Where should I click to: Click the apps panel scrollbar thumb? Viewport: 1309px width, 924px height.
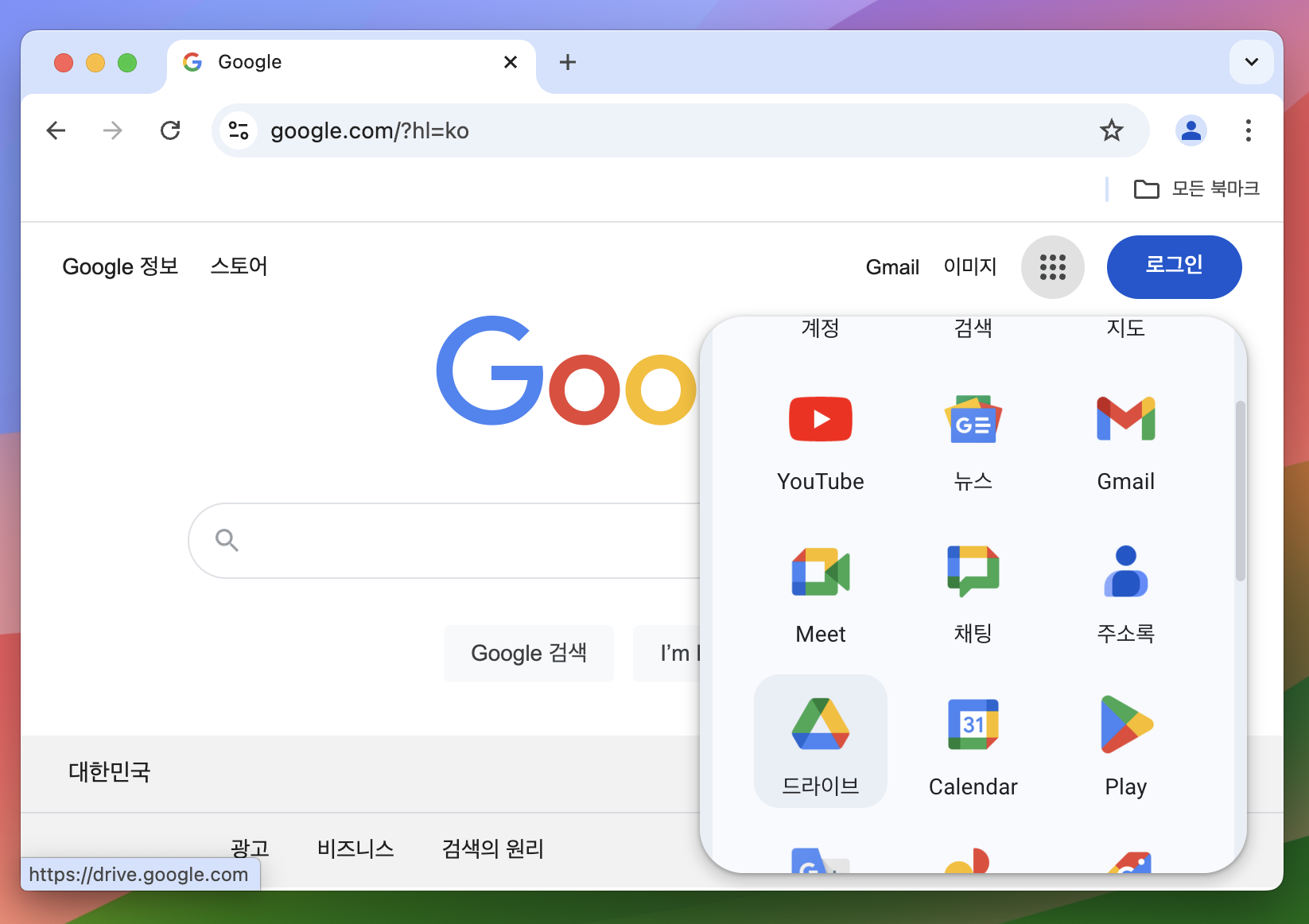click(1240, 491)
